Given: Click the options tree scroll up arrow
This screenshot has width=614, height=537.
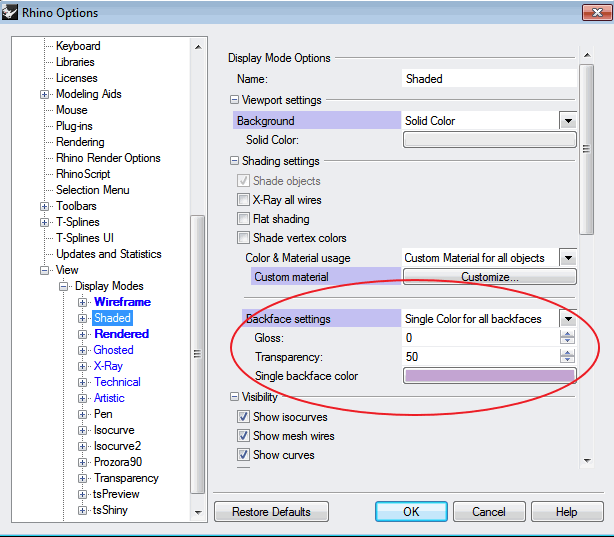Looking at the screenshot, I should point(198,47).
